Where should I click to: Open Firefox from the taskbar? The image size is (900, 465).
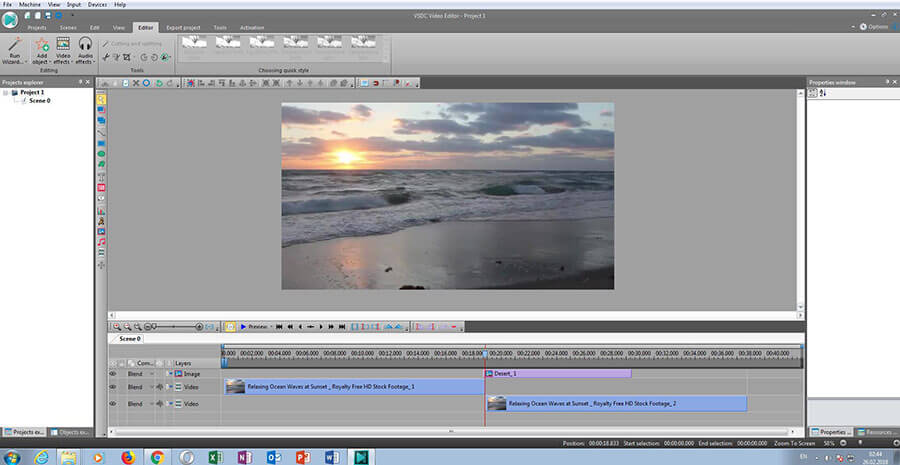click(129, 457)
